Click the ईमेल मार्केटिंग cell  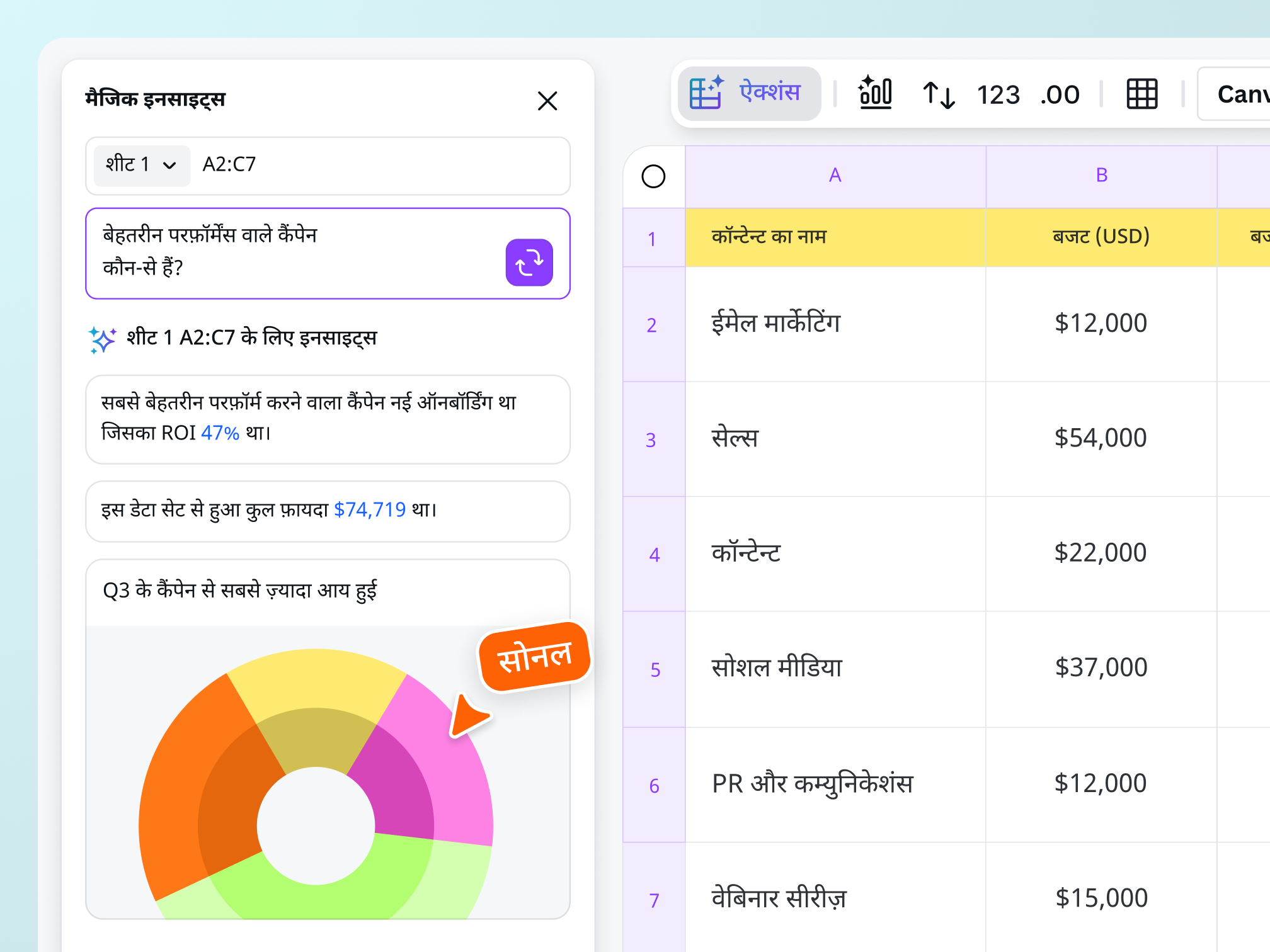point(835,324)
